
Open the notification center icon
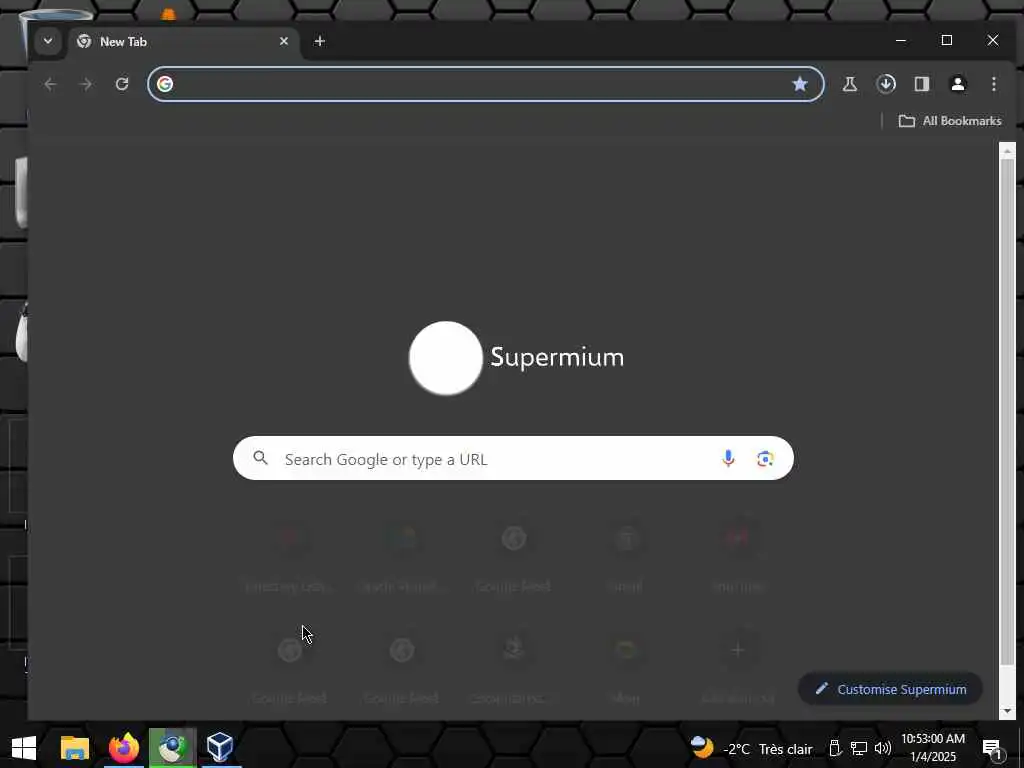[993, 749]
